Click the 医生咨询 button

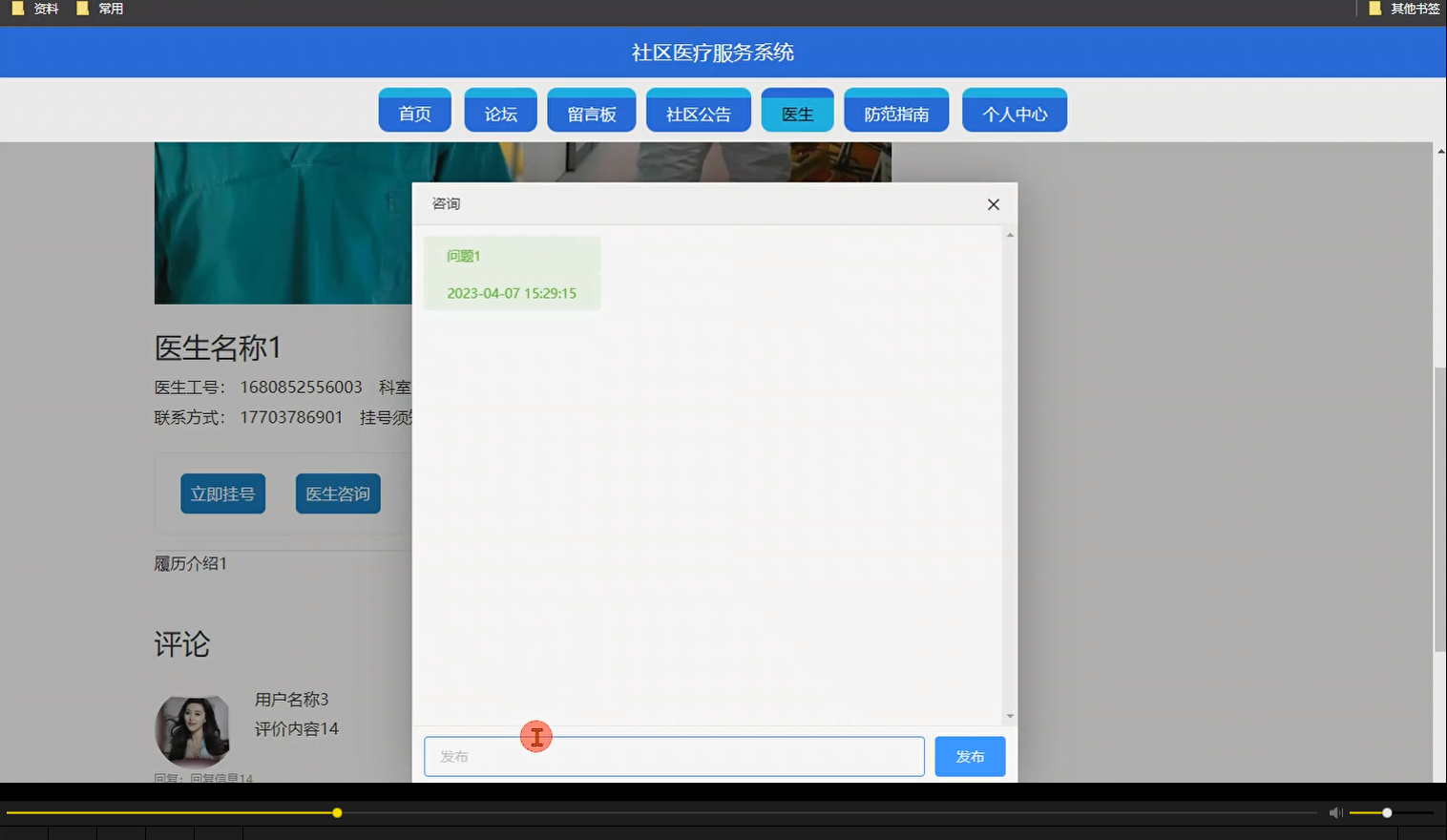coord(338,493)
